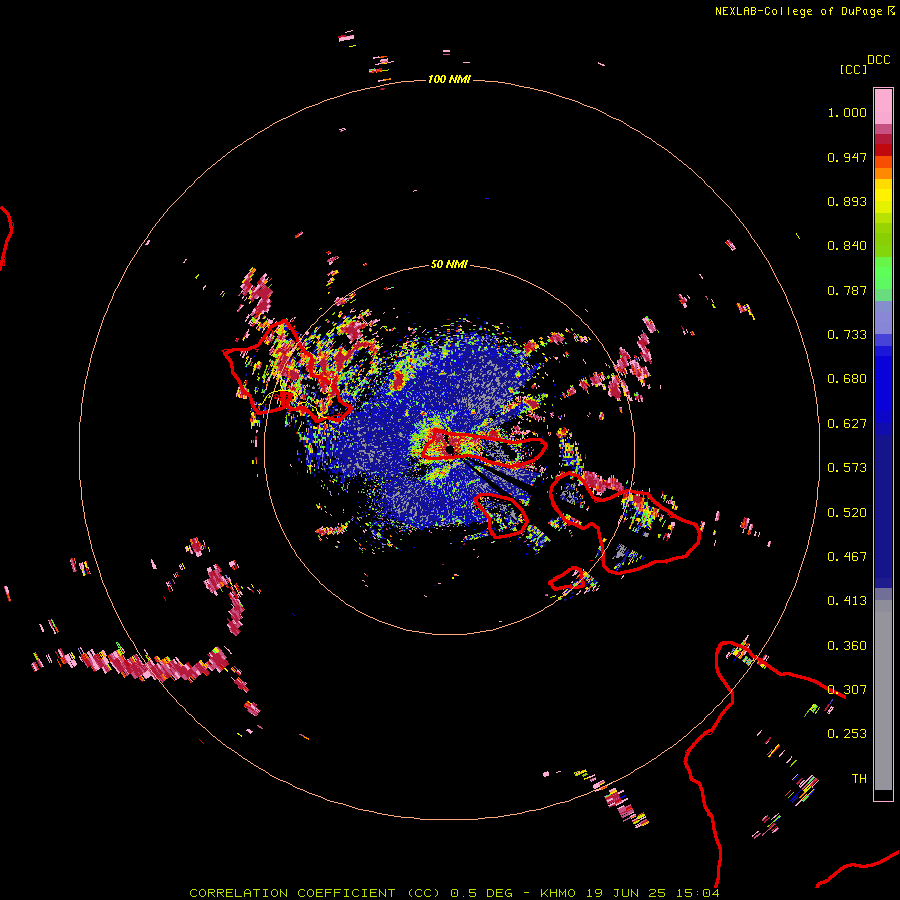The width and height of the screenshot is (900, 900).
Task: Click the 0.253 color scale value
Action: [847, 734]
